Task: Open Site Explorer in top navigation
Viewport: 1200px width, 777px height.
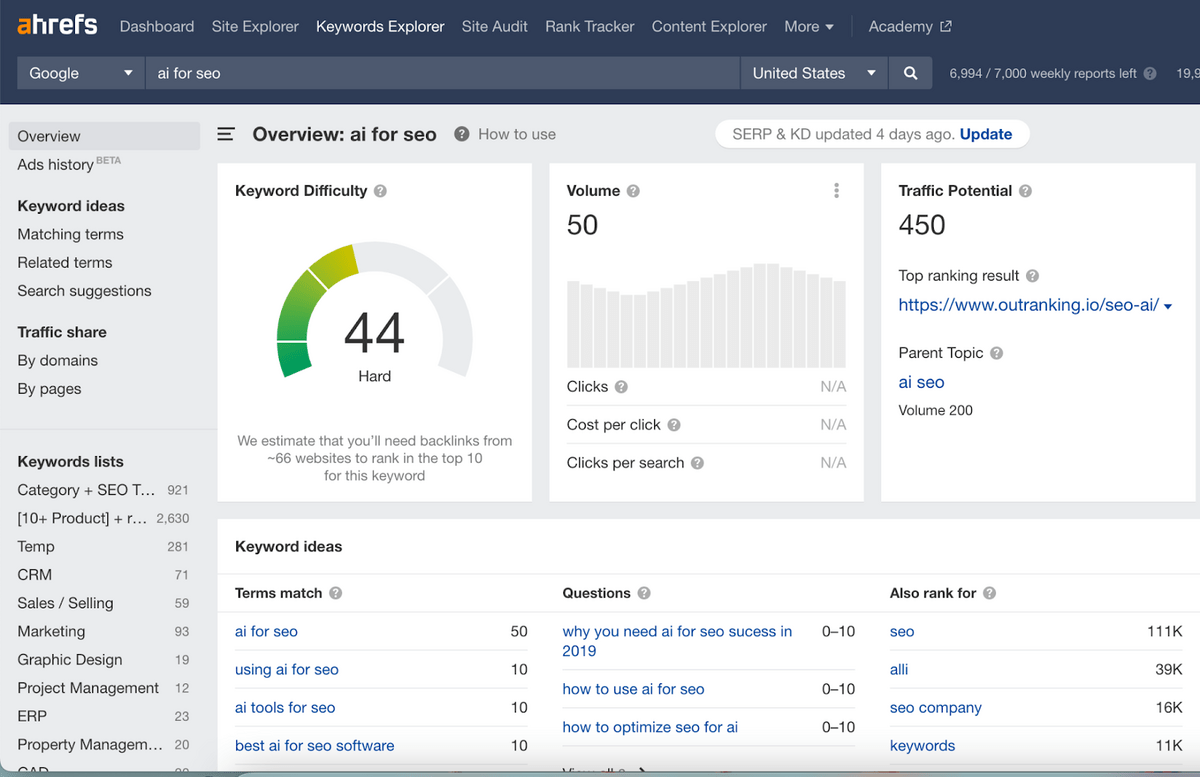Action: (x=255, y=27)
